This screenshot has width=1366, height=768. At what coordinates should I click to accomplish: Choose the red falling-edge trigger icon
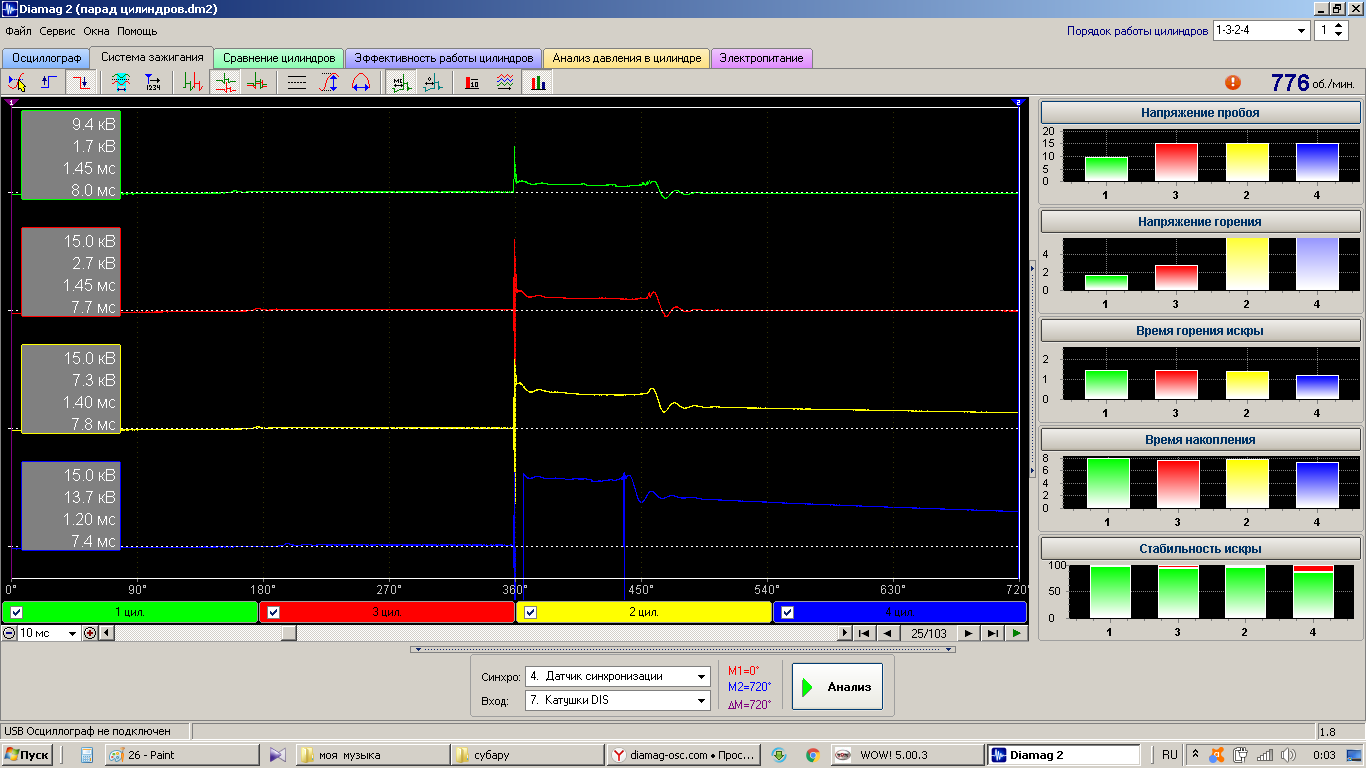[80, 83]
